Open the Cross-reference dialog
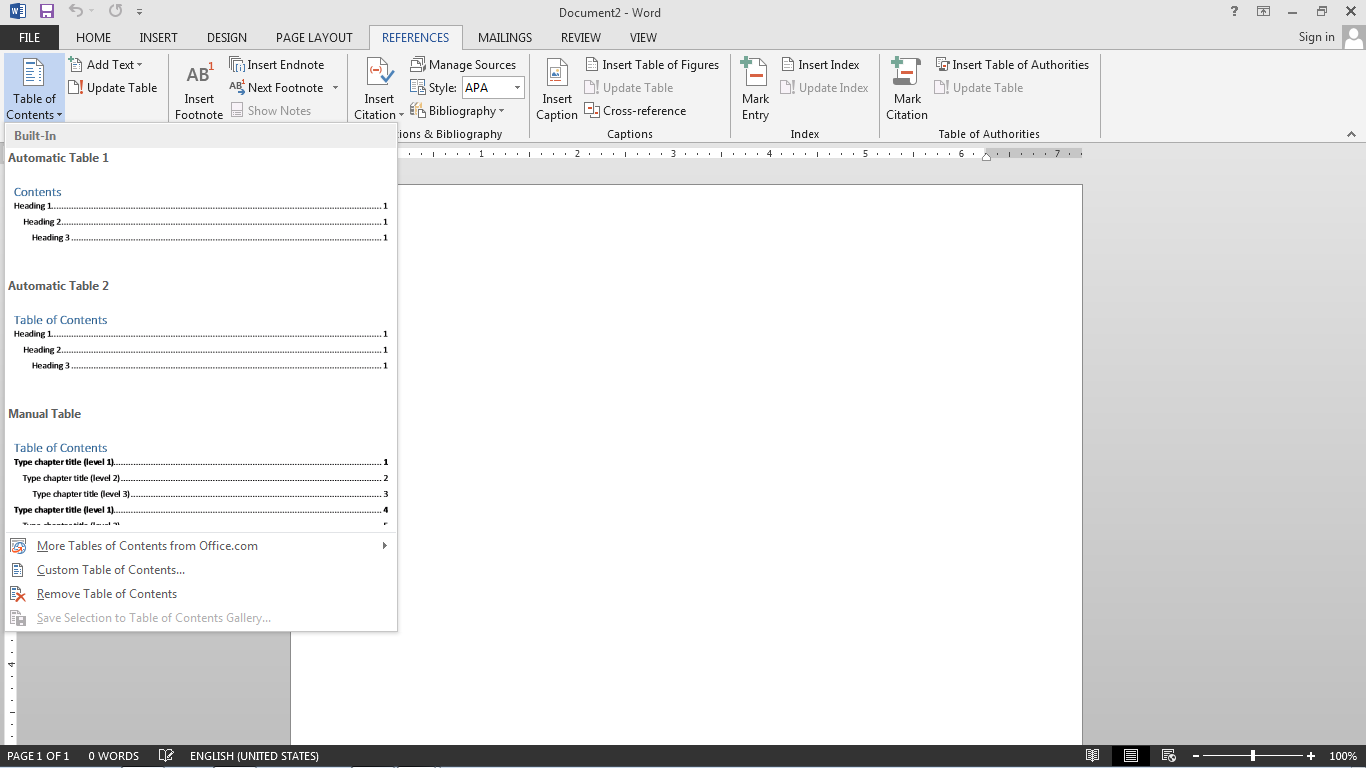This screenshot has height=768, width=1366. coord(636,110)
